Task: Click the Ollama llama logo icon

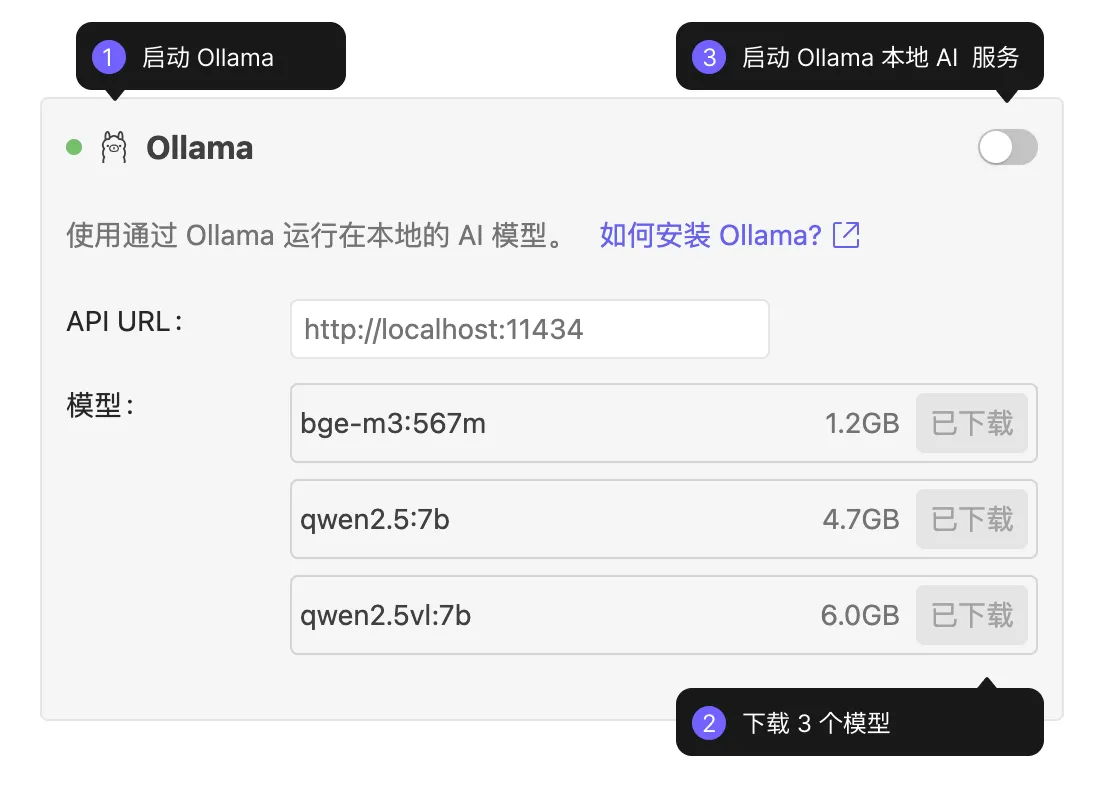Action: [114, 148]
